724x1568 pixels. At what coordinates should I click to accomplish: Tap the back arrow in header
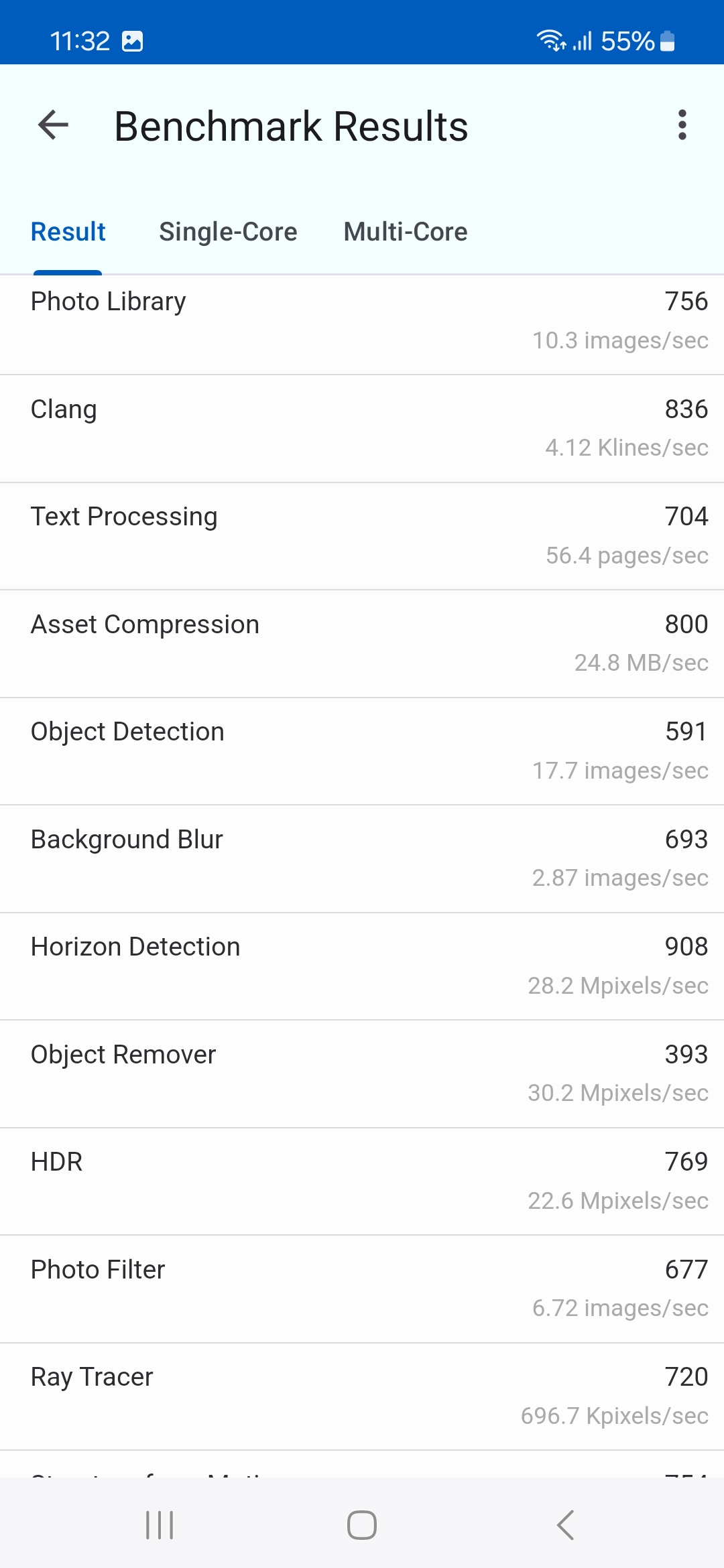point(54,125)
